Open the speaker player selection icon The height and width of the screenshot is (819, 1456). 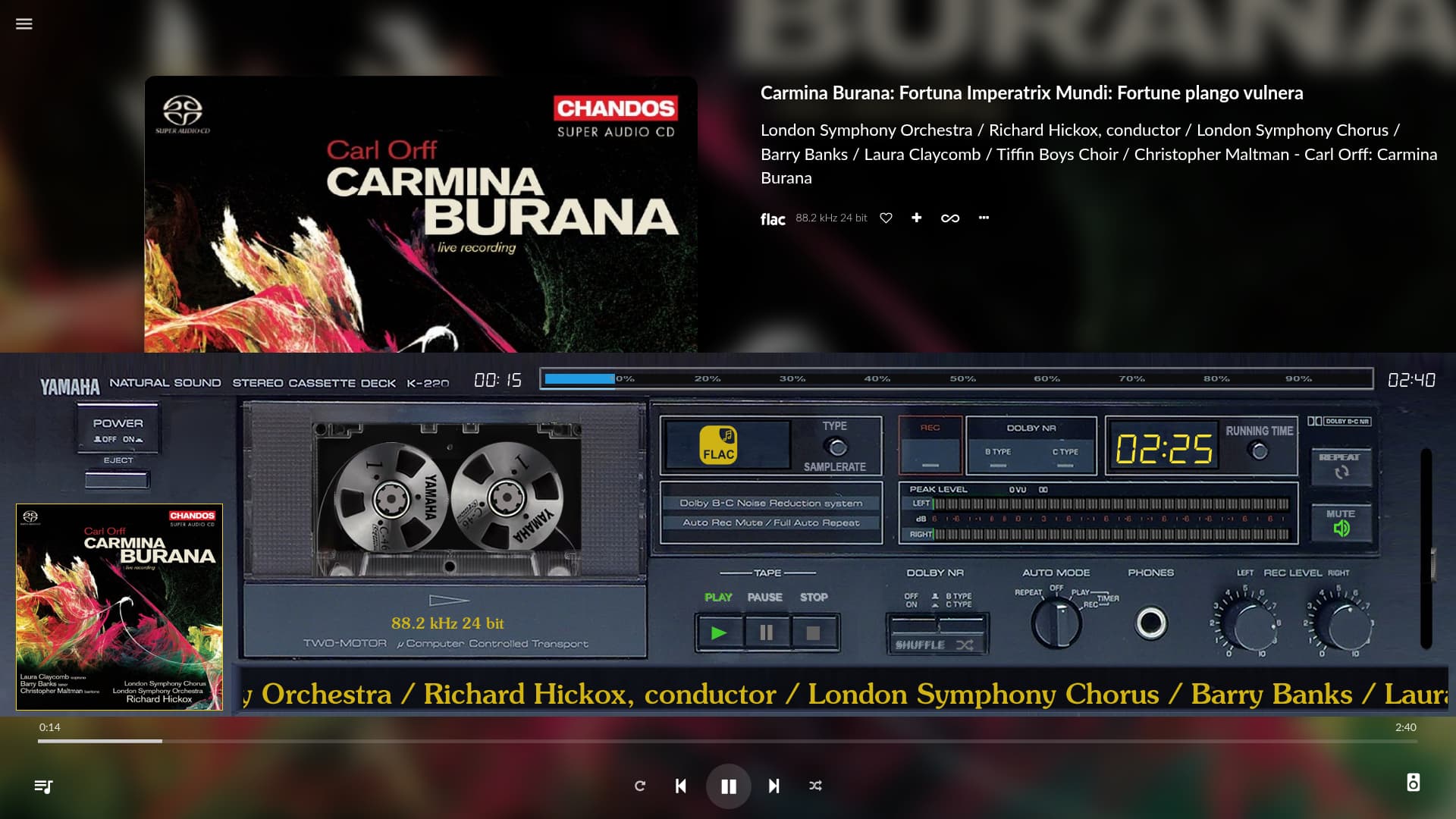(1413, 783)
